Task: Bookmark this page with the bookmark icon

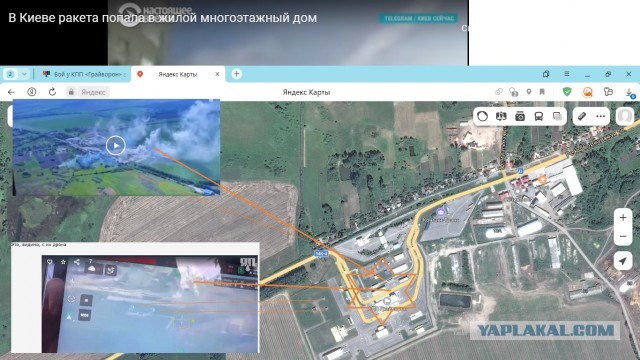Action: (x=542, y=92)
